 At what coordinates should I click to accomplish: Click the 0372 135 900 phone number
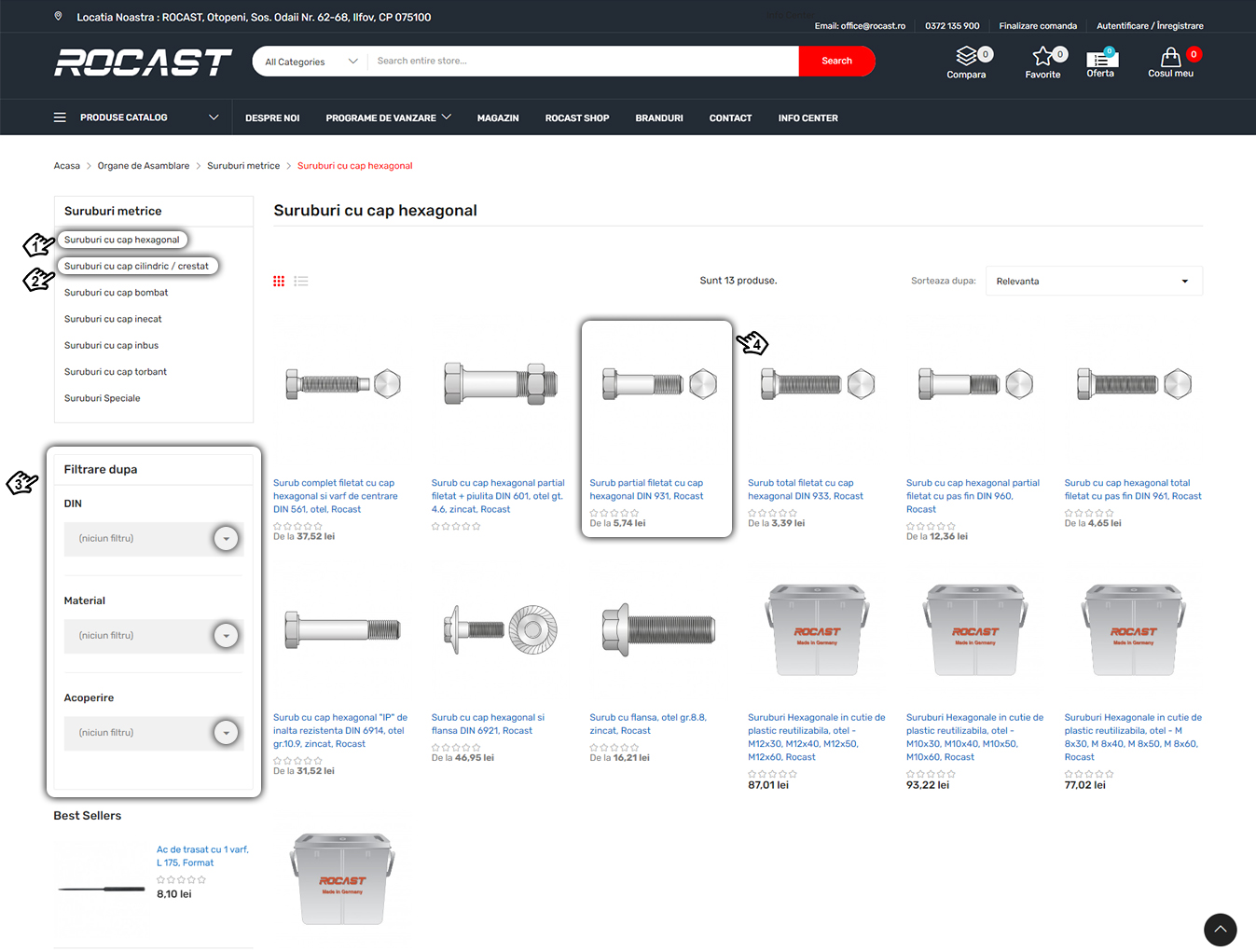(x=952, y=26)
